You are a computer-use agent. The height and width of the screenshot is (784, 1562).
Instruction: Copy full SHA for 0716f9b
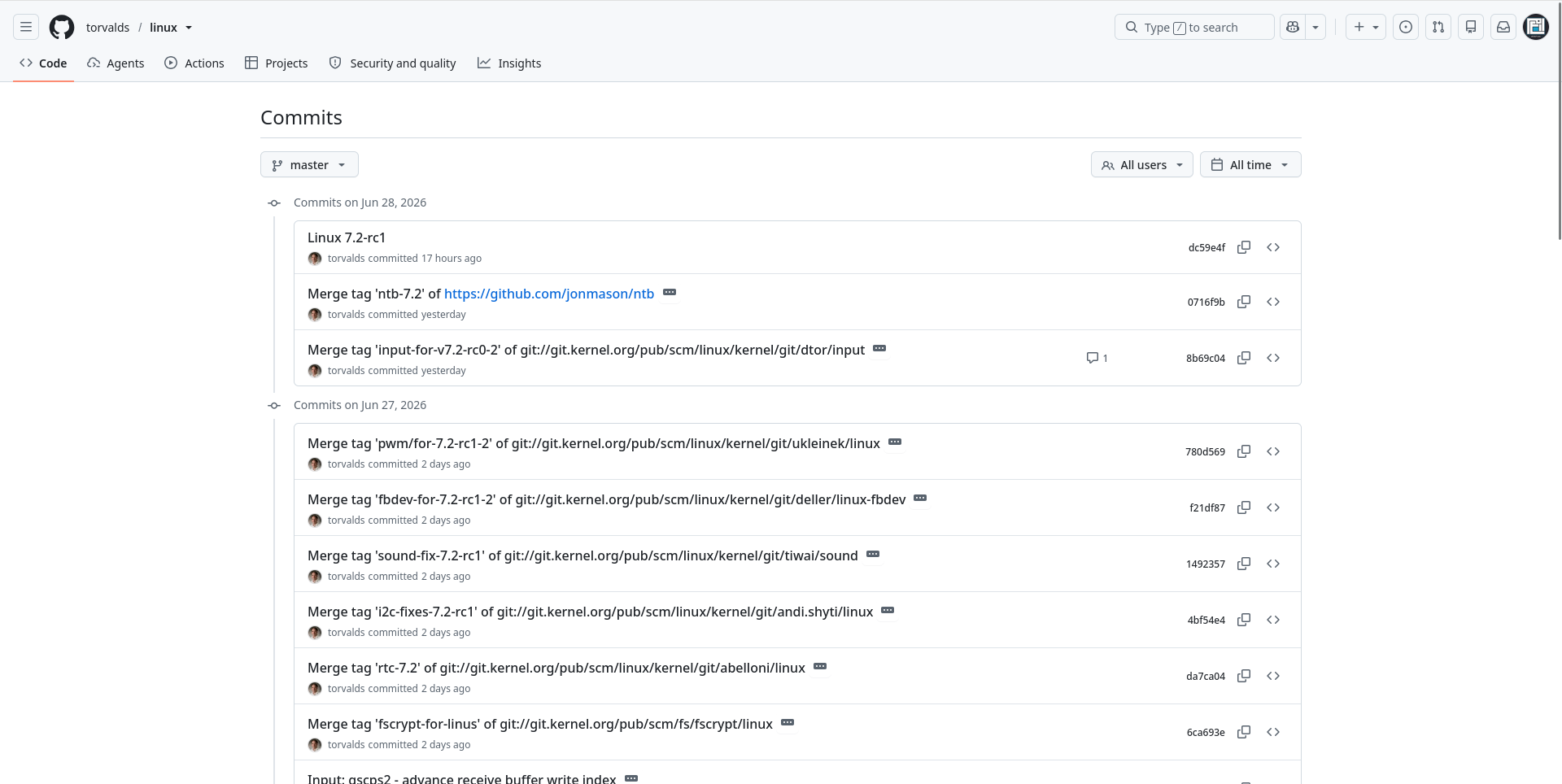(x=1244, y=302)
